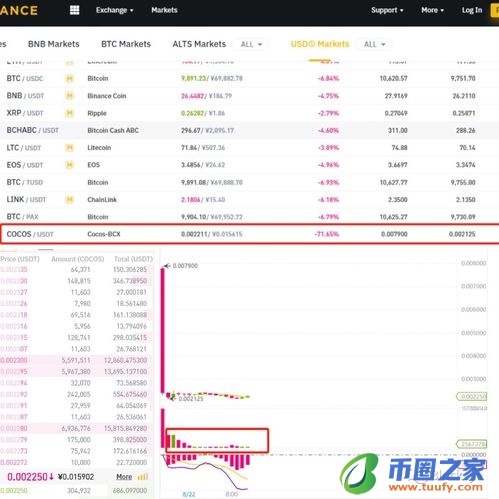Screen dimensions: 499x499
Task: Select the COCOS / USDT pair
Action: (x=30, y=234)
